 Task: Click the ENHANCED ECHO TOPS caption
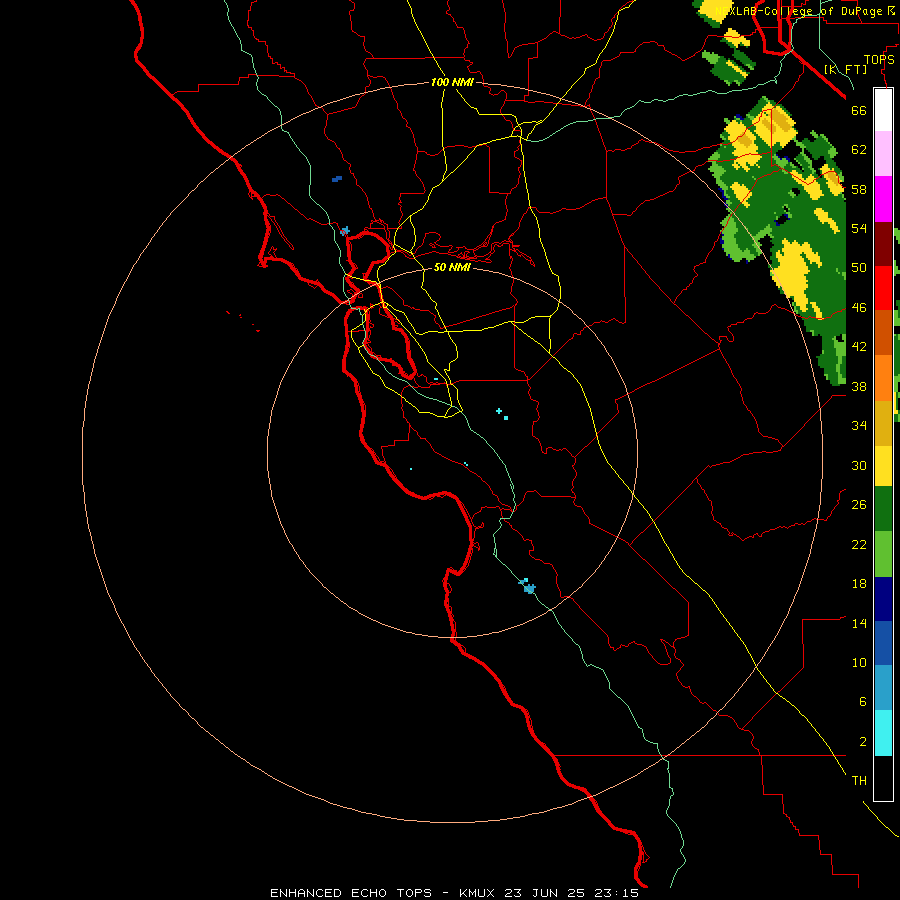point(350,893)
